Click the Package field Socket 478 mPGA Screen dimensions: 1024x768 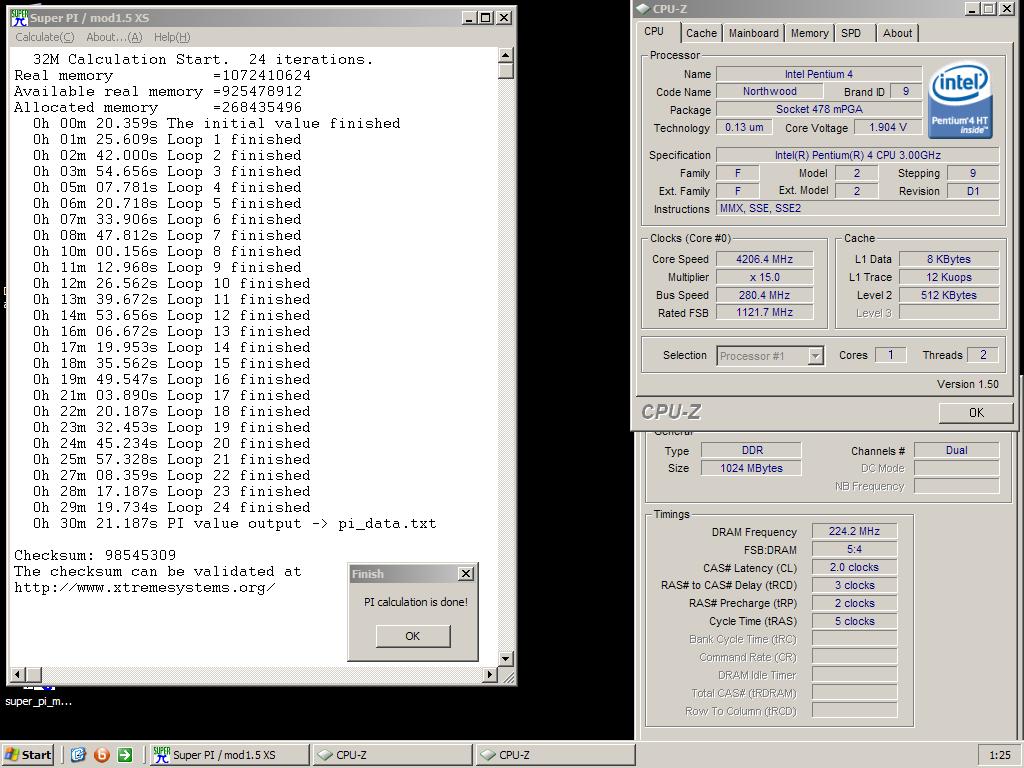(x=819, y=109)
